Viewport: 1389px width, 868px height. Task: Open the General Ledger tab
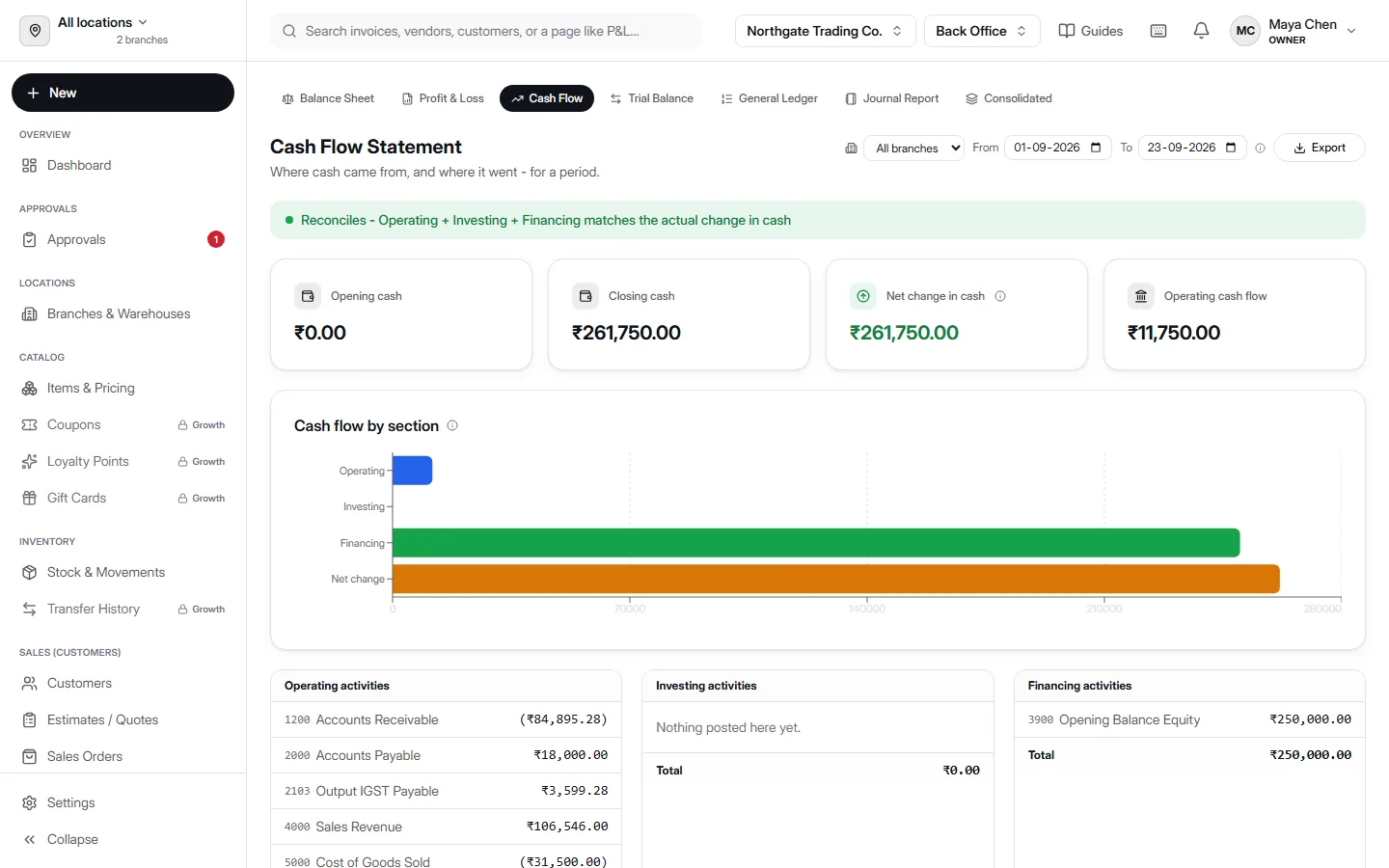(769, 98)
